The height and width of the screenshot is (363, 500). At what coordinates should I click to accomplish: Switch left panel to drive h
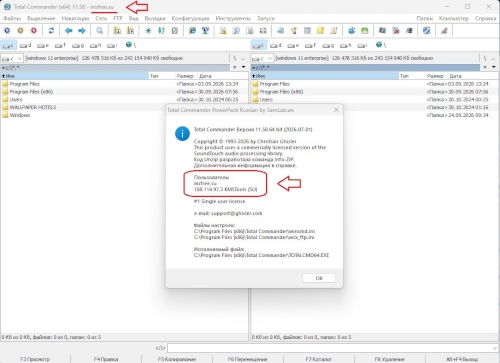tap(95, 45)
